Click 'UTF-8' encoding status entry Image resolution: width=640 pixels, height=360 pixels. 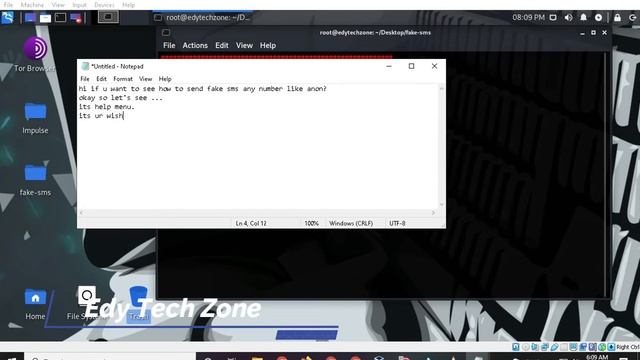pyautogui.click(x=397, y=223)
